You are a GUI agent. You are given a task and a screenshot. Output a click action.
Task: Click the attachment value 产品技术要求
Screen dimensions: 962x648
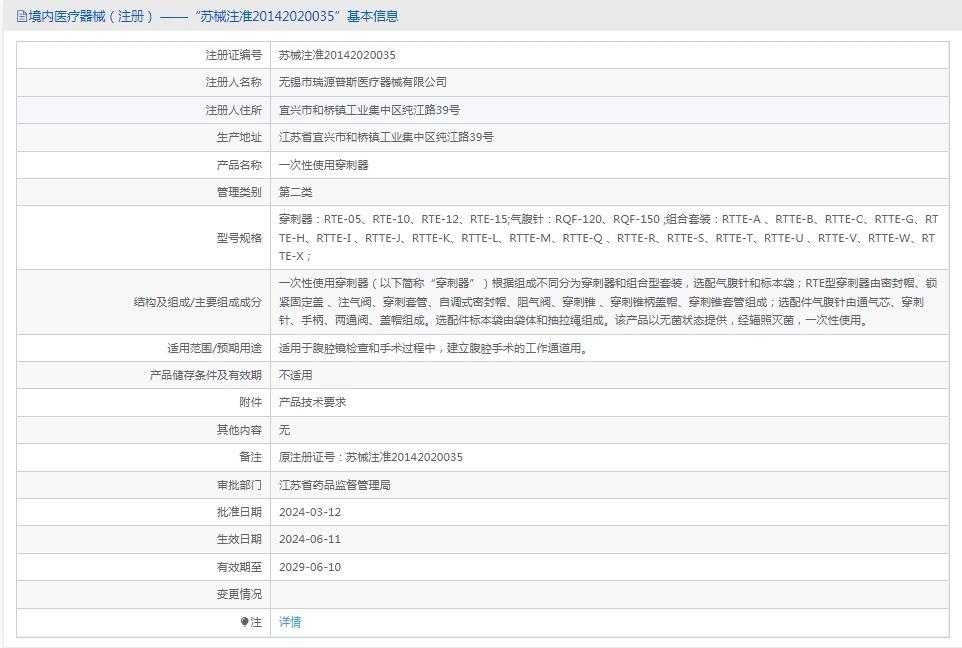(312, 402)
